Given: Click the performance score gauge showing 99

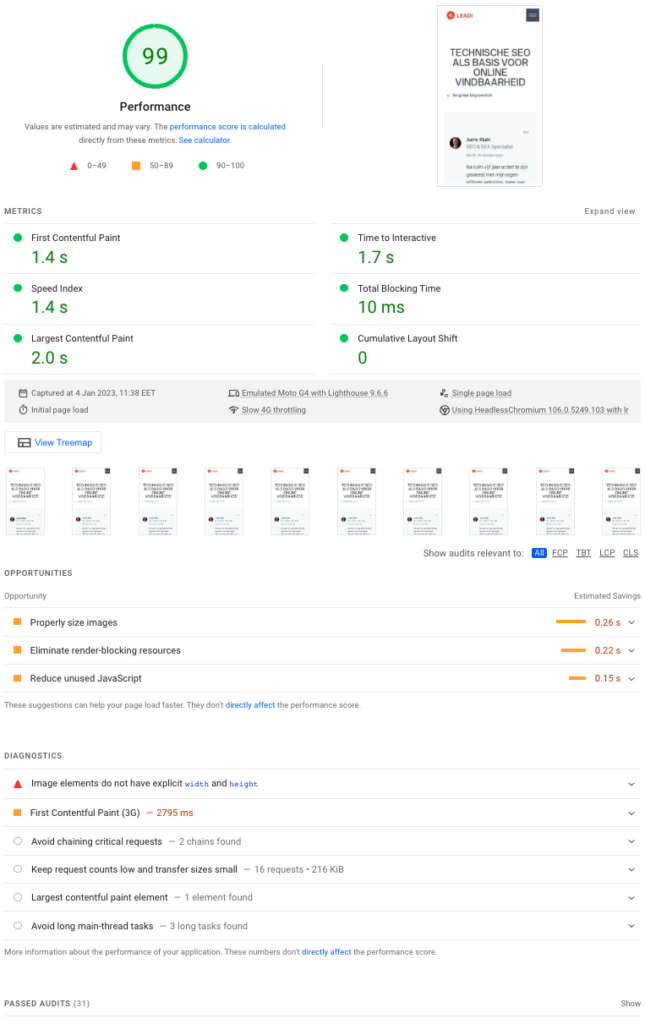Looking at the screenshot, I should click(155, 56).
